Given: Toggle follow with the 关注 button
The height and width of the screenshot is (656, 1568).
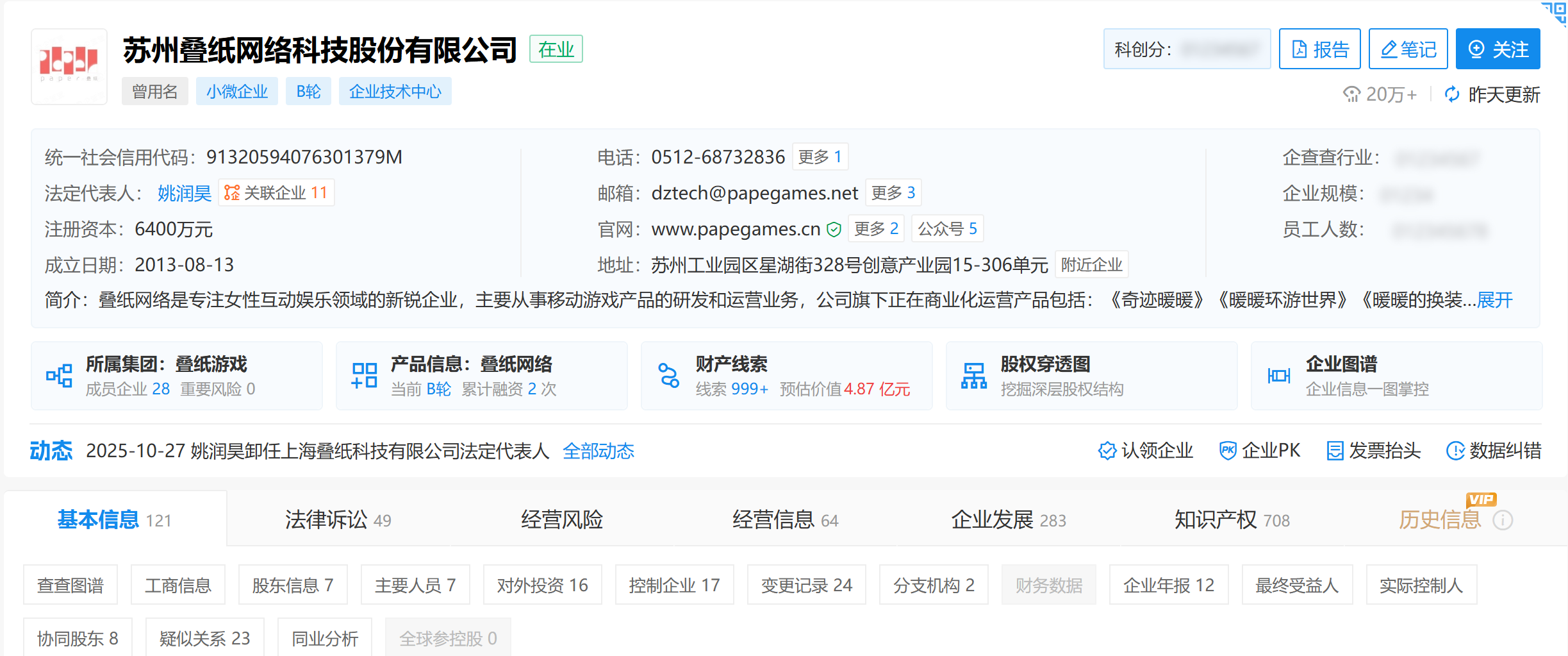Looking at the screenshot, I should click(x=1497, y=49).
